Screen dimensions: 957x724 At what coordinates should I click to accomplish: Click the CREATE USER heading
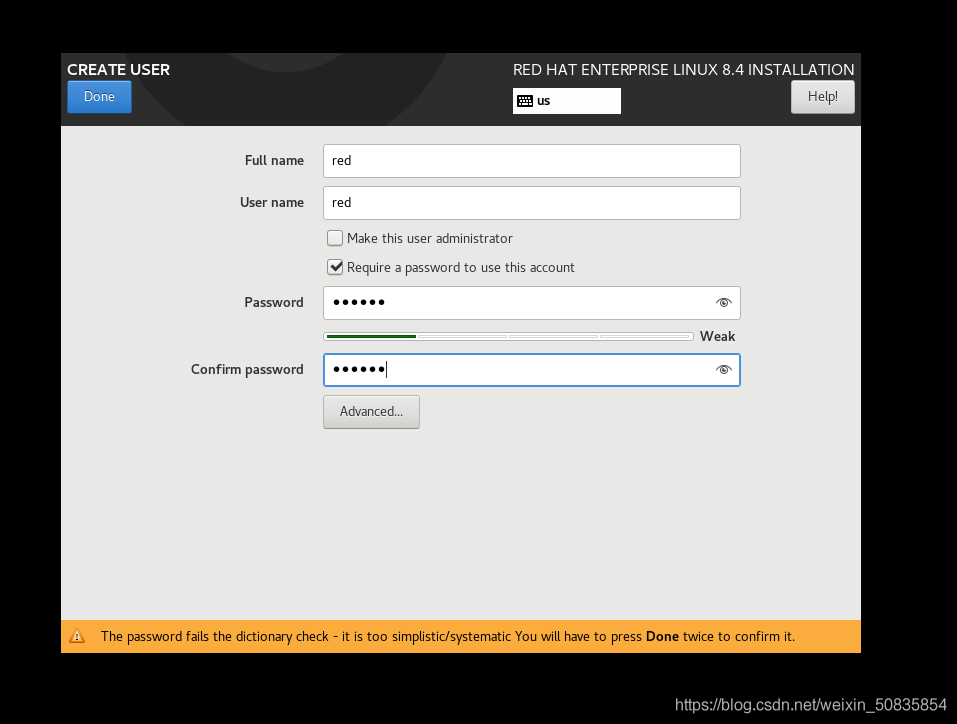coord(118,70)
